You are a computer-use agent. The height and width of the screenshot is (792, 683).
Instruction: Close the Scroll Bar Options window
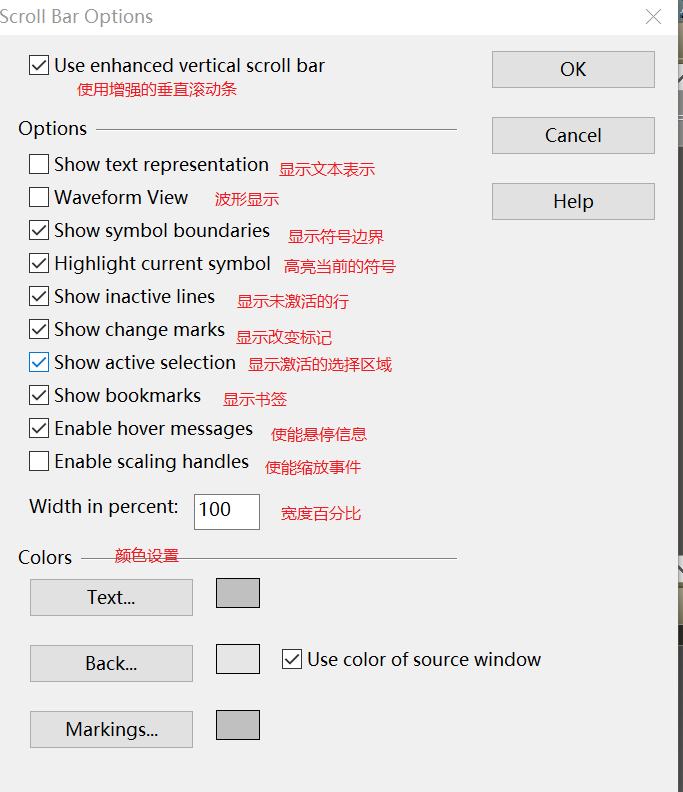653,17
